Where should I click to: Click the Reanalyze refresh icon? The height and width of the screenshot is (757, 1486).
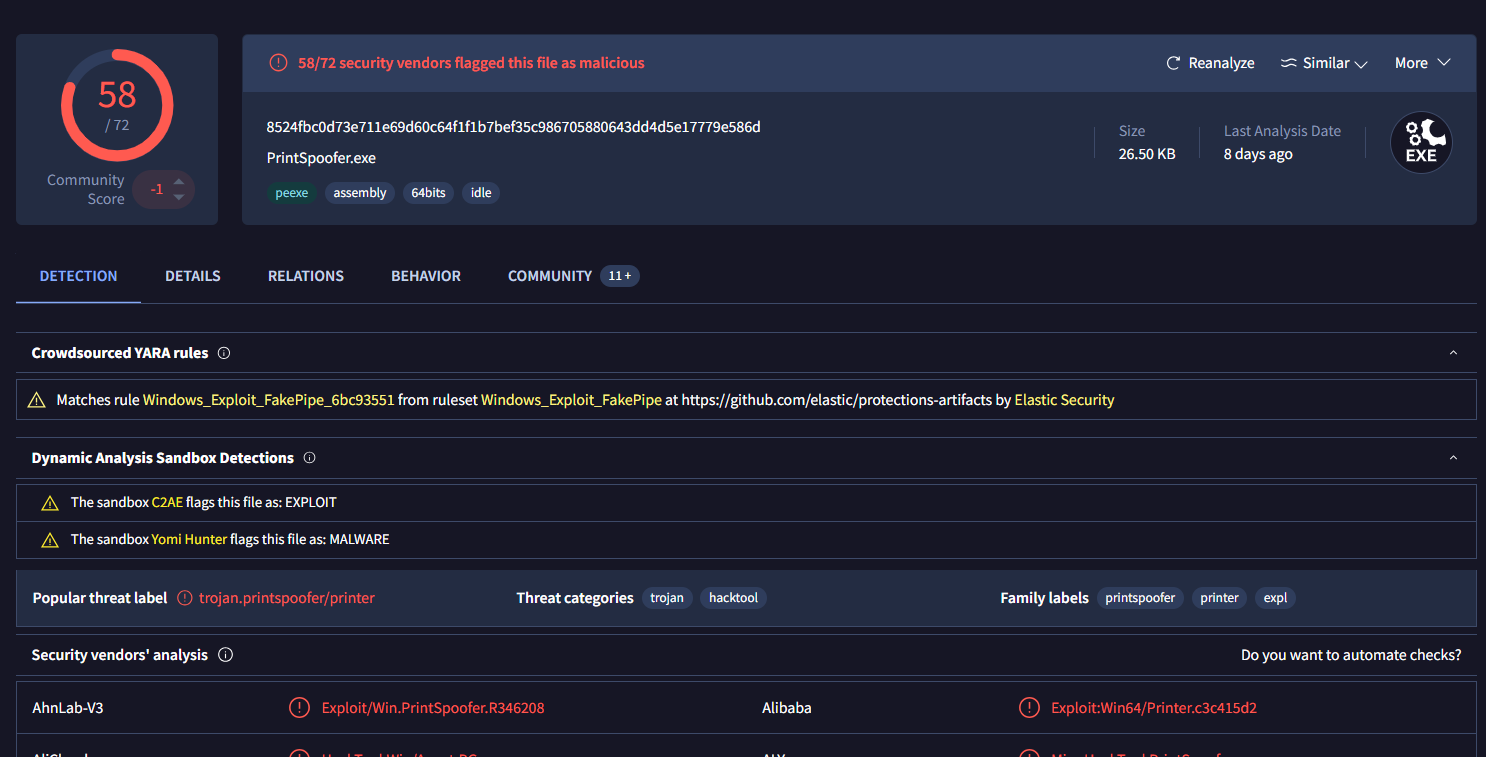pyautogui.click(x=1173, y=63)
